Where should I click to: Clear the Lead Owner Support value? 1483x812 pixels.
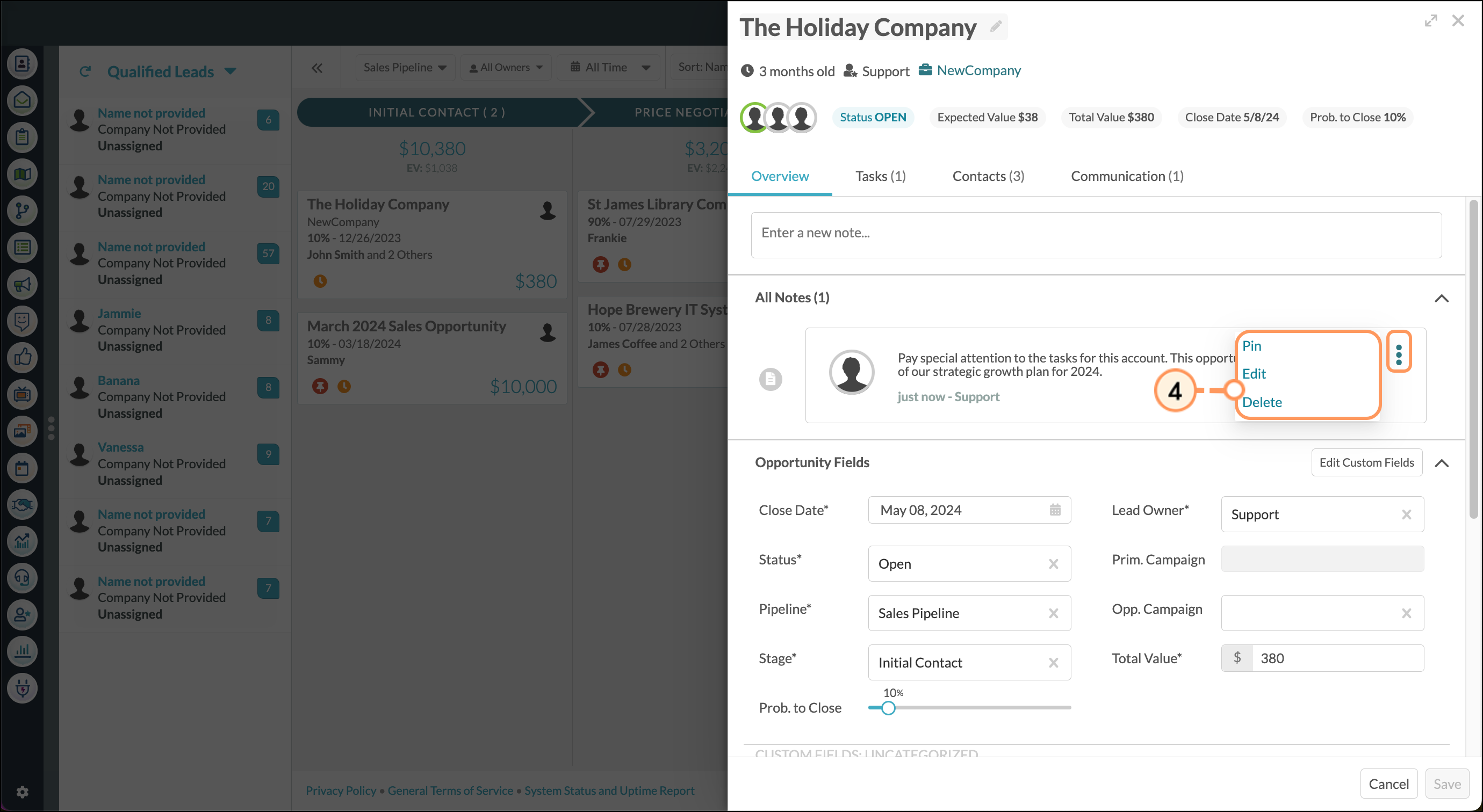[1406, 514]
